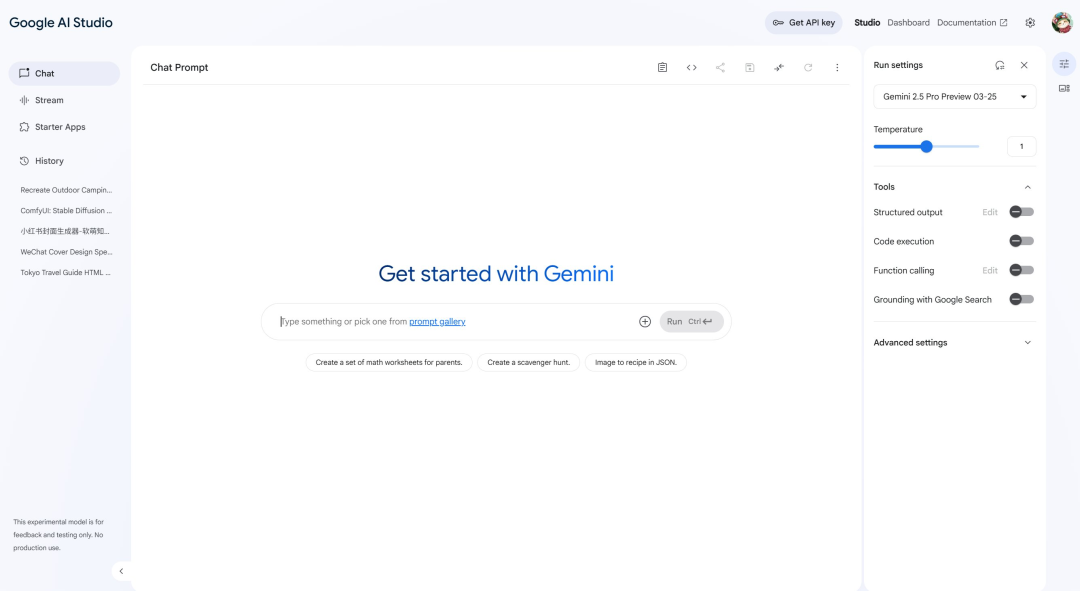Screen dimensions: 1080x591
Task: Click the prompt text input field
Action: (455, 322)
